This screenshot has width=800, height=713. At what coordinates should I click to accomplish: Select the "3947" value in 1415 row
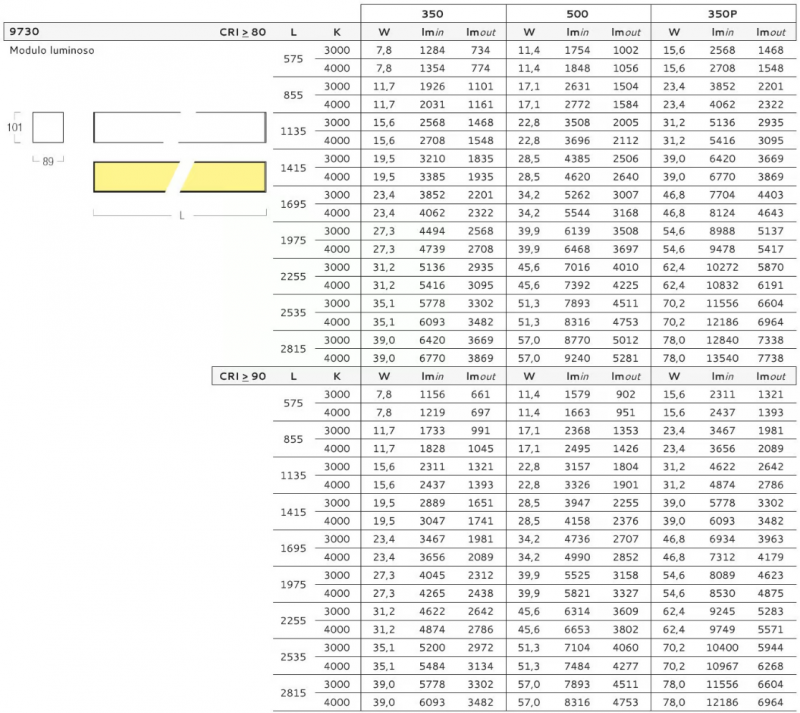577,503
